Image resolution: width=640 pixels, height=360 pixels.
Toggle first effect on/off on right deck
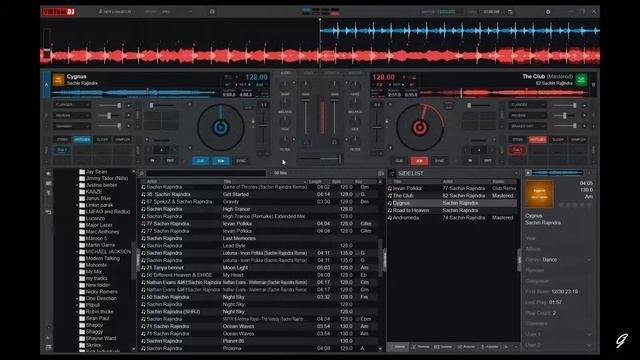point(584,105)
